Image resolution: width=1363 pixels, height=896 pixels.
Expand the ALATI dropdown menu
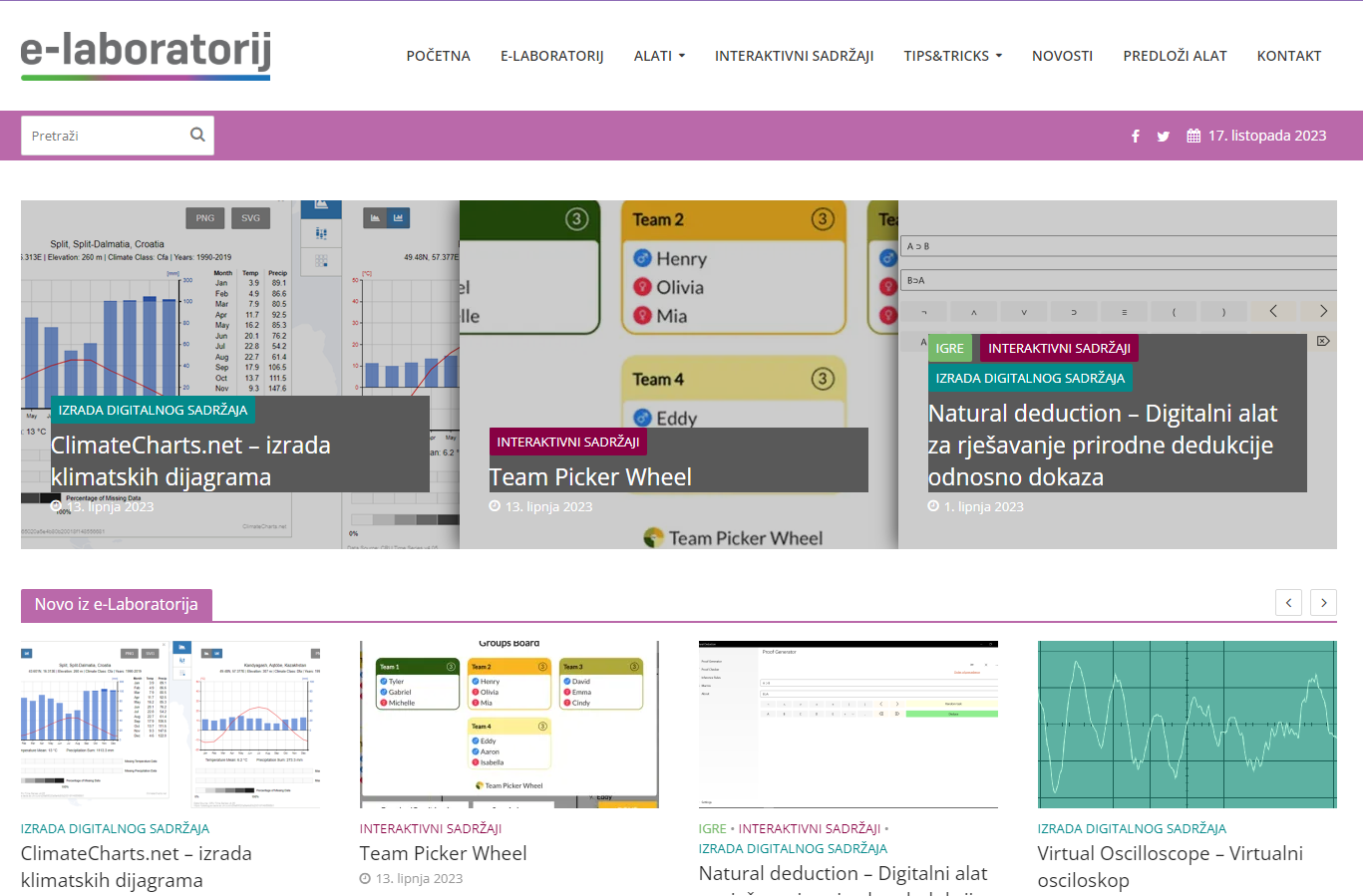(659, 56)
